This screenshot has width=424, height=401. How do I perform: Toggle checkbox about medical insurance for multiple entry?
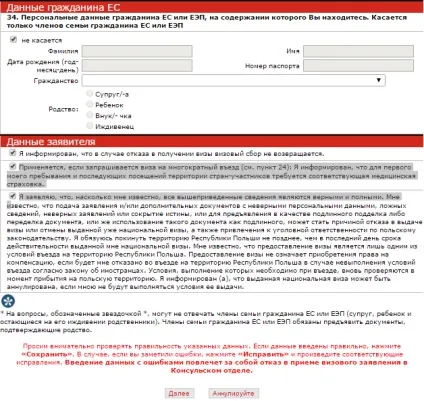(x=13, y=166)
